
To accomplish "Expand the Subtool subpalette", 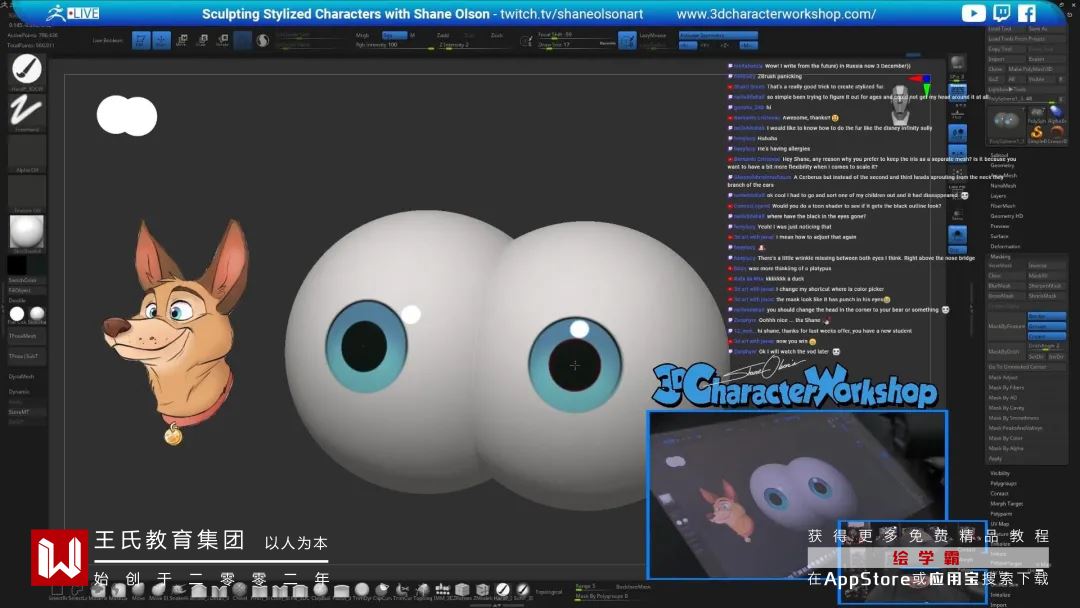I will point(999,156).
